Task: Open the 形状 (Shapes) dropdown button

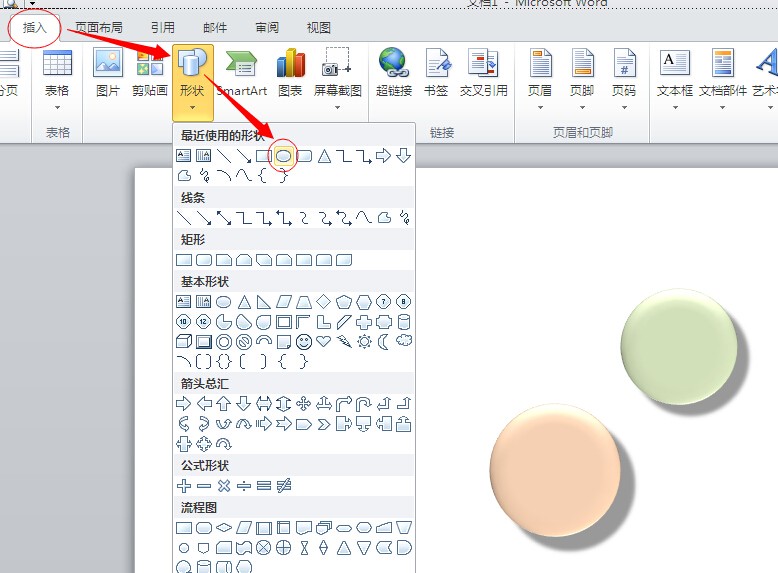Action: (191, 75)
